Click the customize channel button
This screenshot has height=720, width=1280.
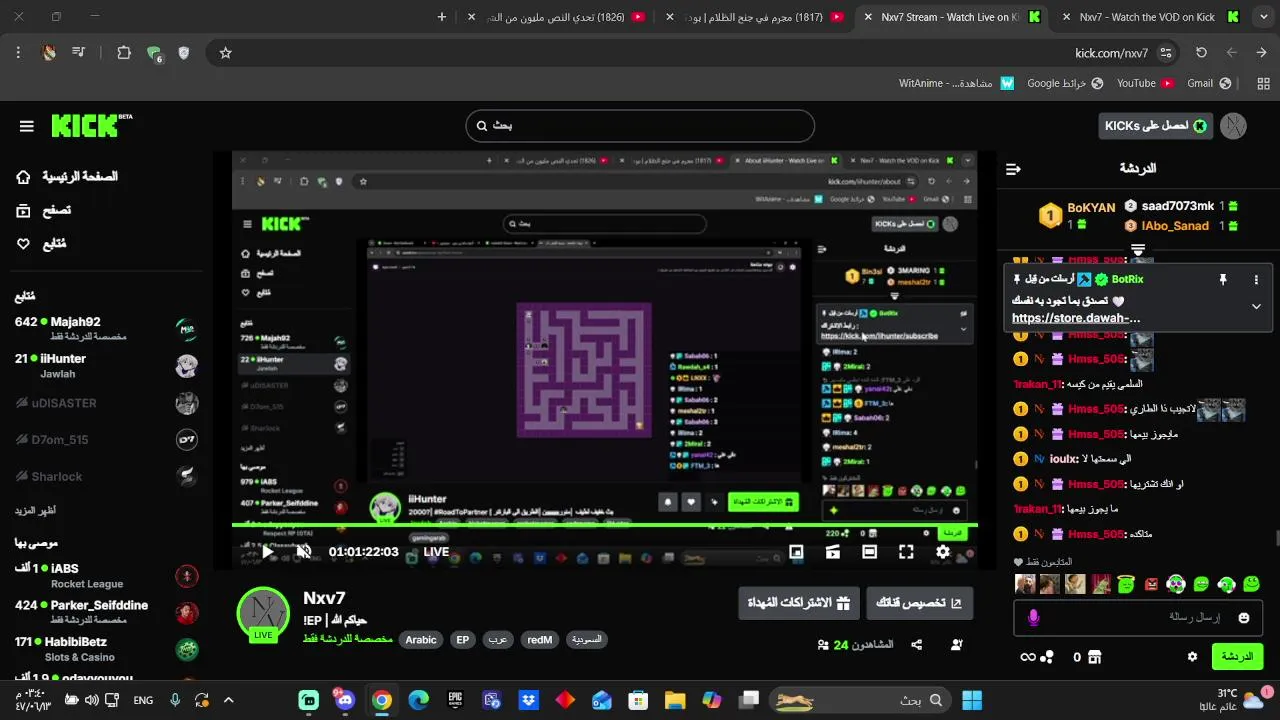point(919,603)
